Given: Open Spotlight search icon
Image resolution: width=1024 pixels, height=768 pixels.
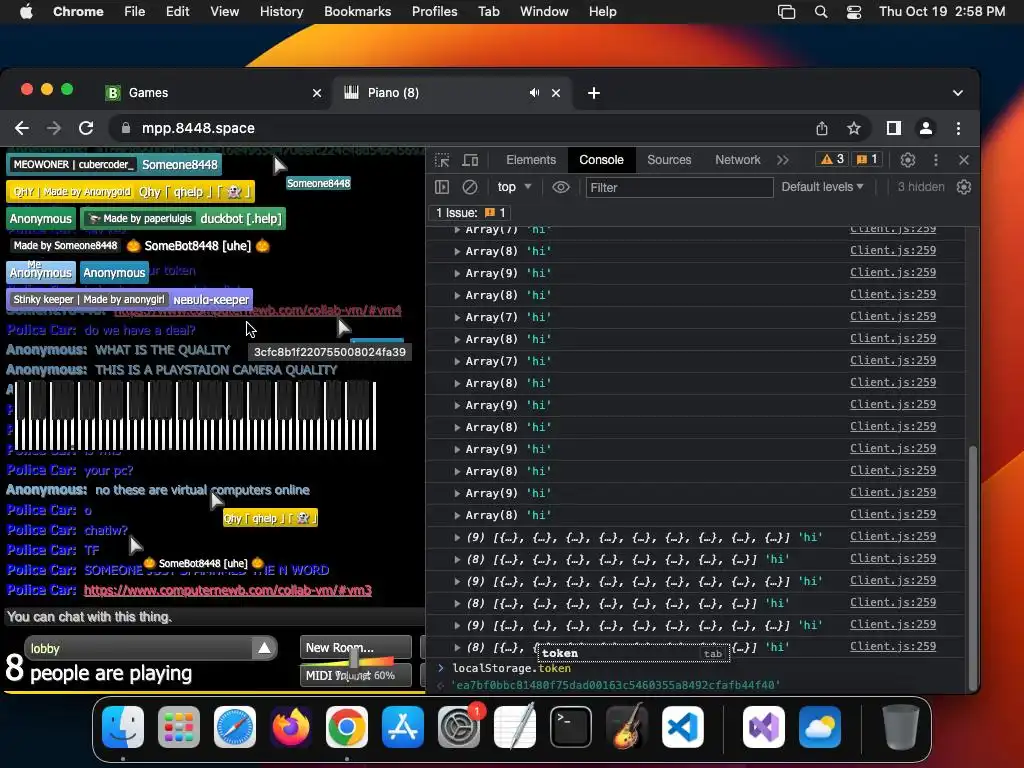Looking at the screenshot, I should click(x=821, y=12).
